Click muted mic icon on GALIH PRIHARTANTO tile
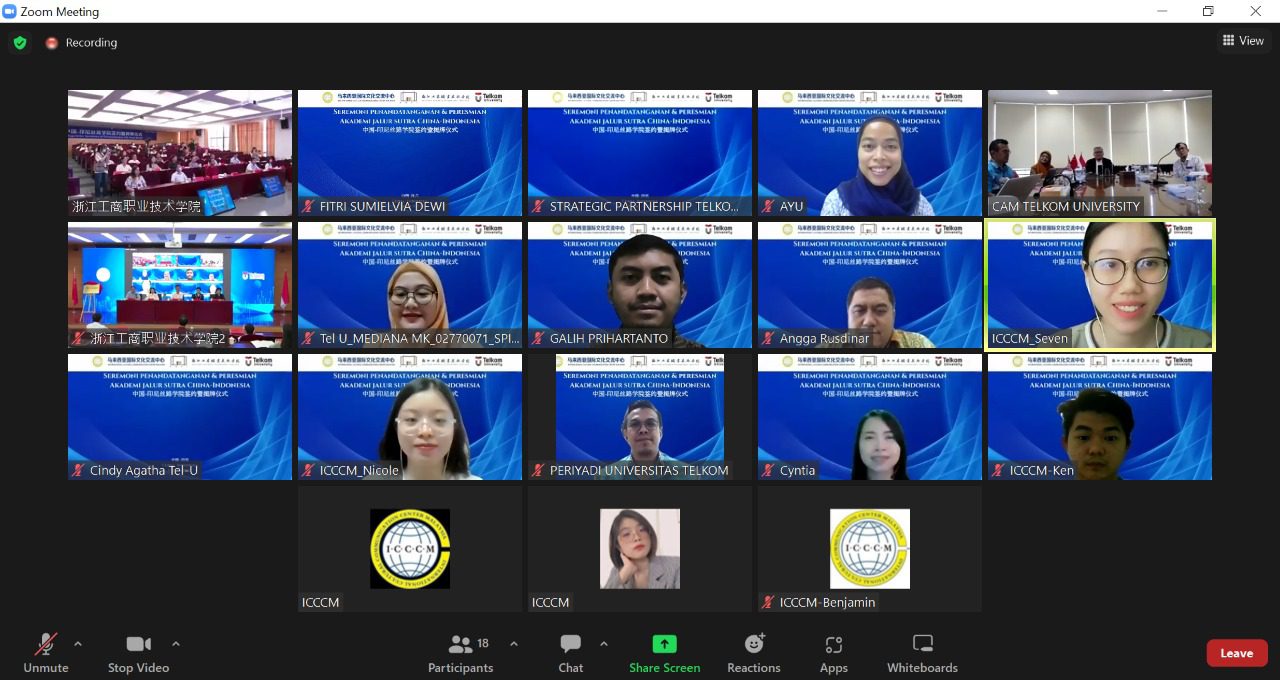1280x680 pixels. click(x=539, y=338)
